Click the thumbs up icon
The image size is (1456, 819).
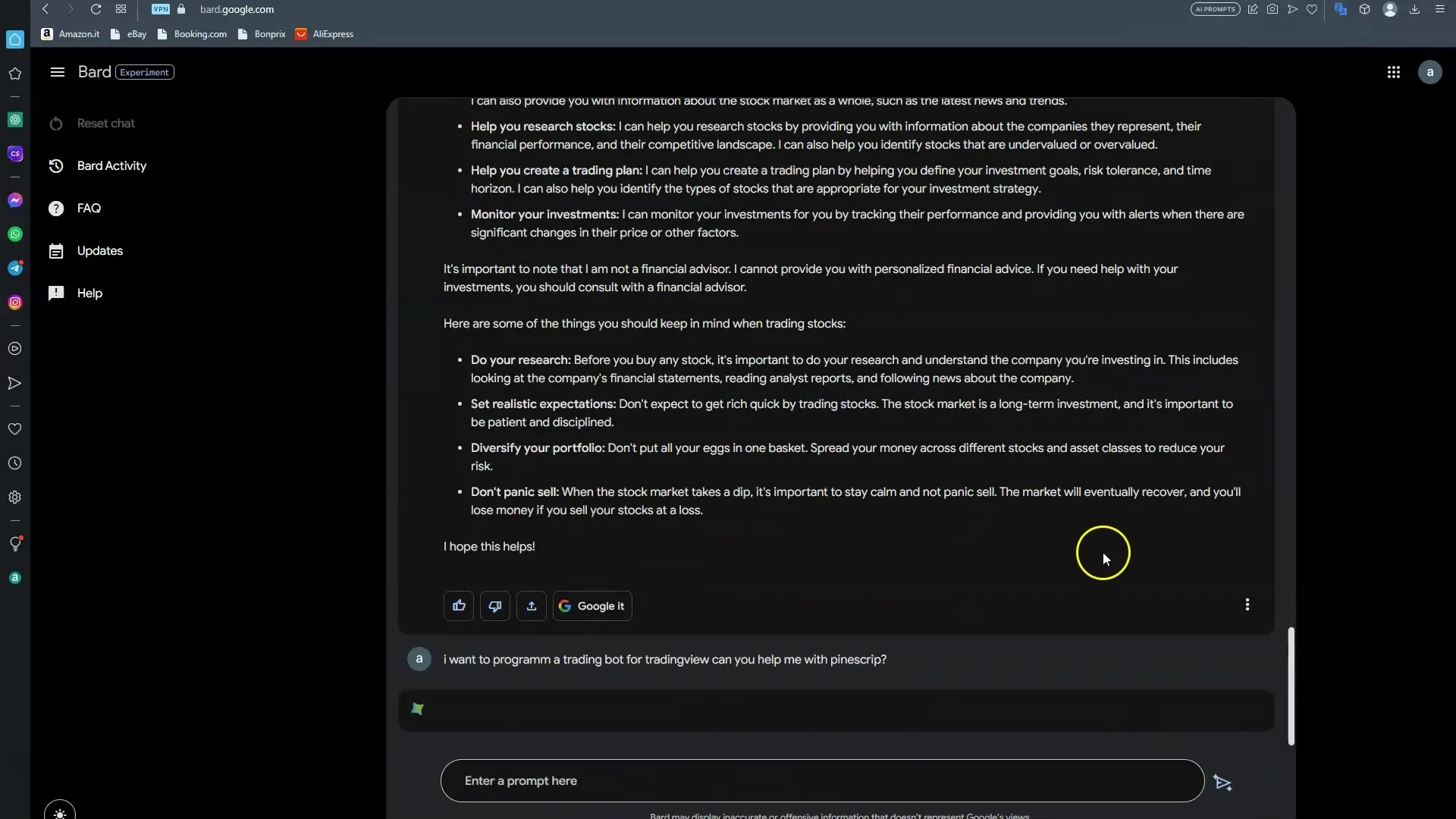(459, 605)
